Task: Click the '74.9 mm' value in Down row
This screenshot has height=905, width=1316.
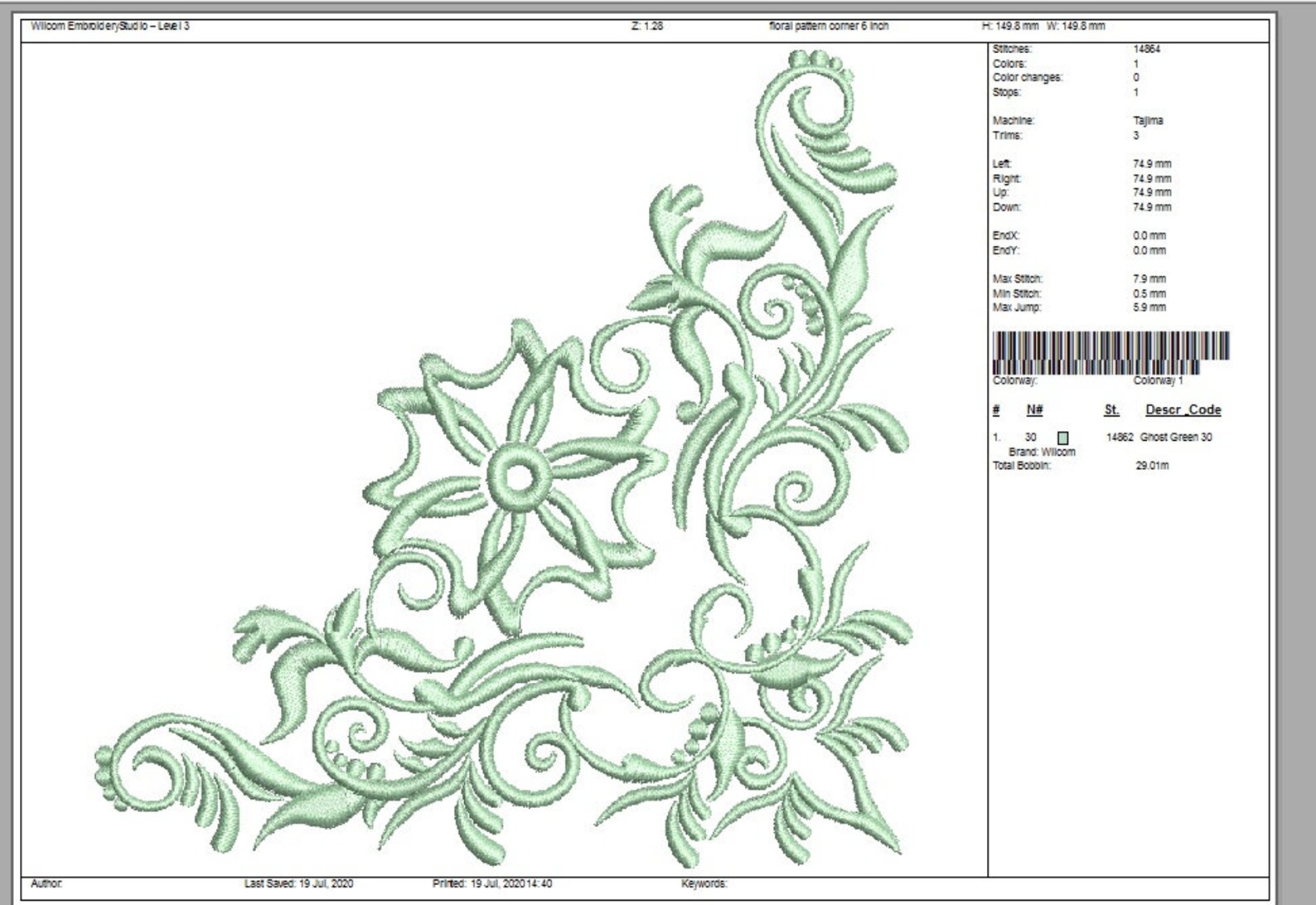Action: click(x=1152, y=207)
